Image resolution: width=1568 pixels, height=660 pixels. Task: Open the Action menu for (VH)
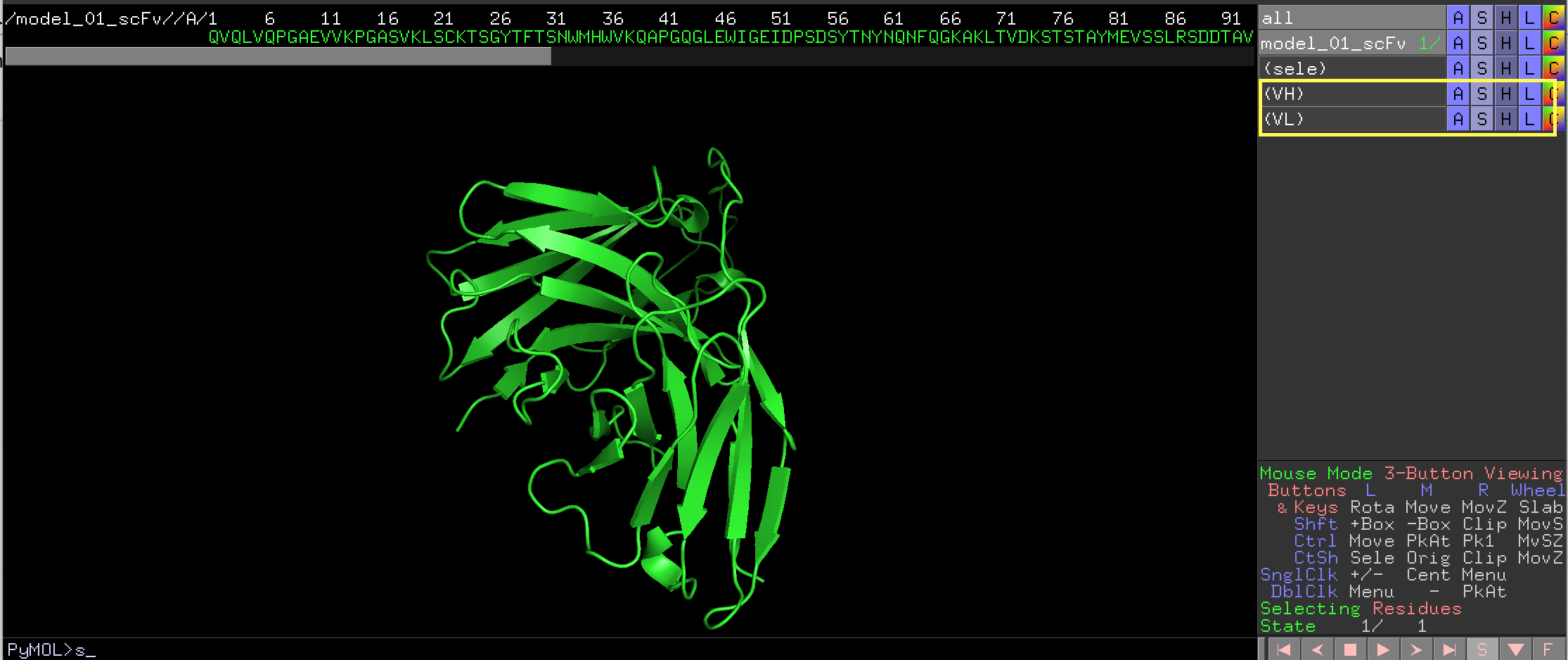[1458, 94]
